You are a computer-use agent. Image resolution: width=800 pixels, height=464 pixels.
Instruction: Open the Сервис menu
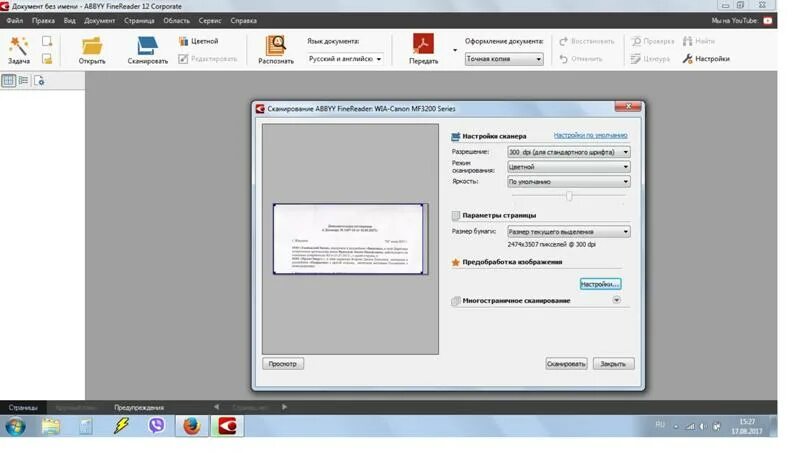pyautogui.click(x=210, y=21)
